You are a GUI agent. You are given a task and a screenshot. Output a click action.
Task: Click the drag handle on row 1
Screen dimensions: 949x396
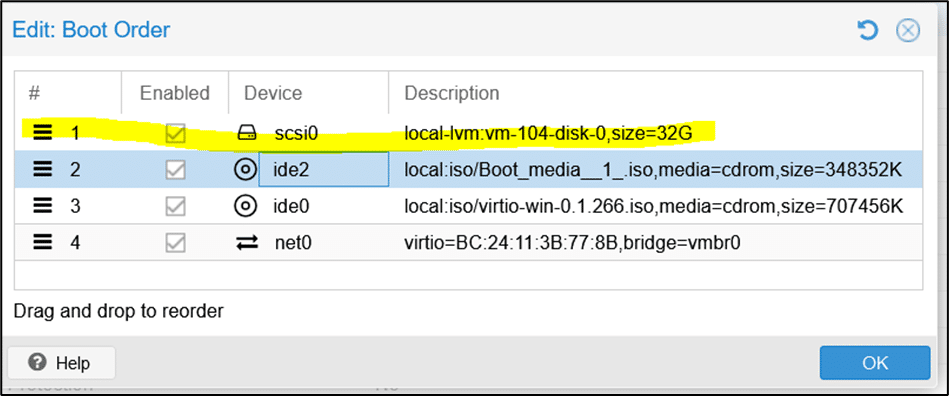(x=41, y=133)
